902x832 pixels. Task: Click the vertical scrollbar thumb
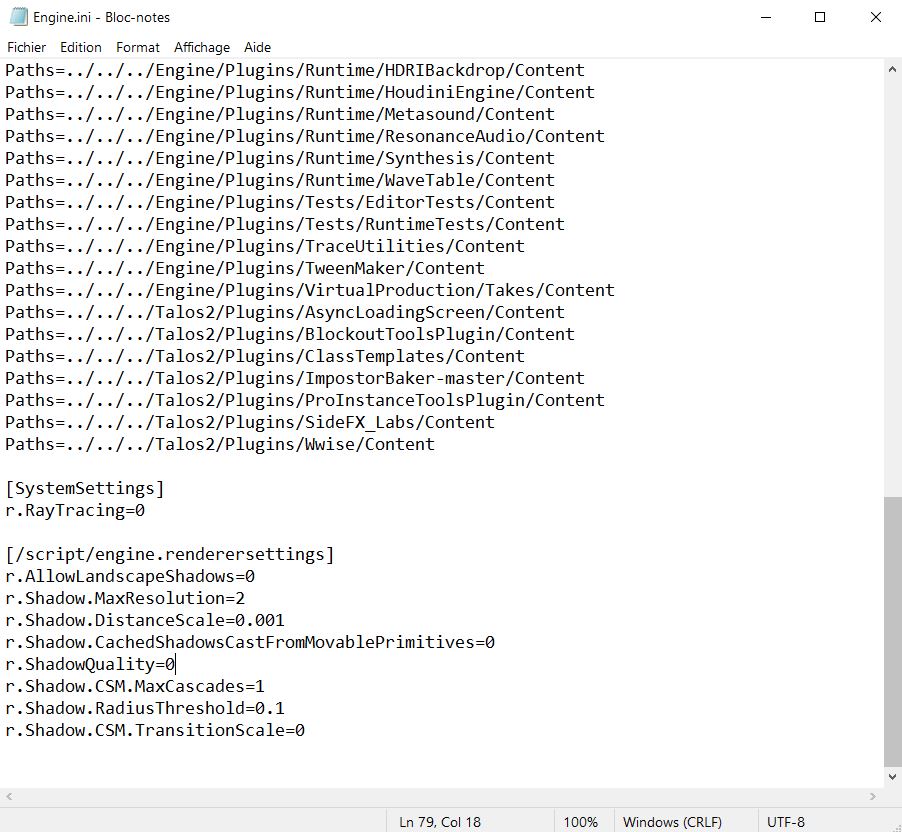tap(892, 630)
